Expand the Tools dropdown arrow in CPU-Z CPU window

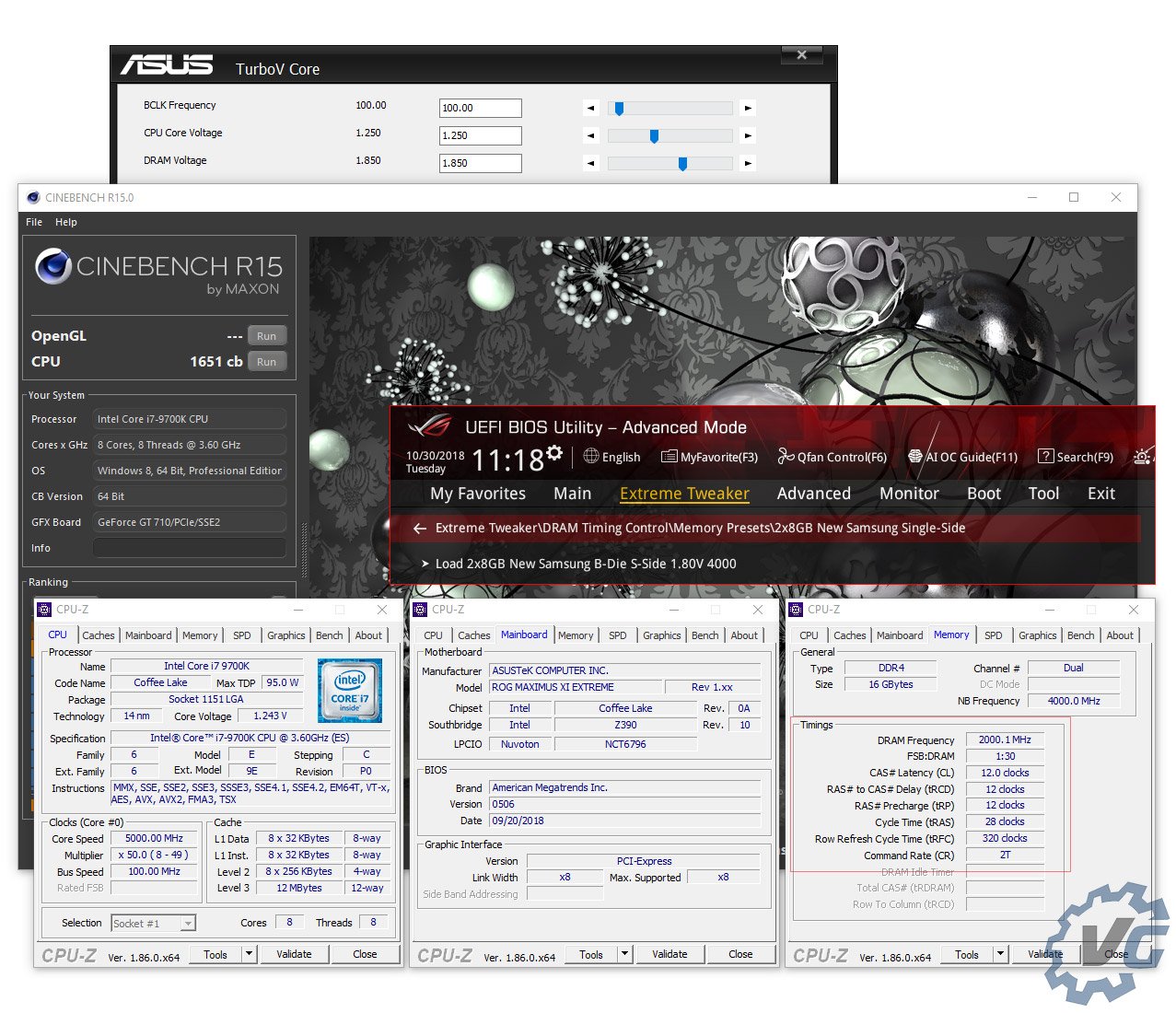(x=250, y=954)
